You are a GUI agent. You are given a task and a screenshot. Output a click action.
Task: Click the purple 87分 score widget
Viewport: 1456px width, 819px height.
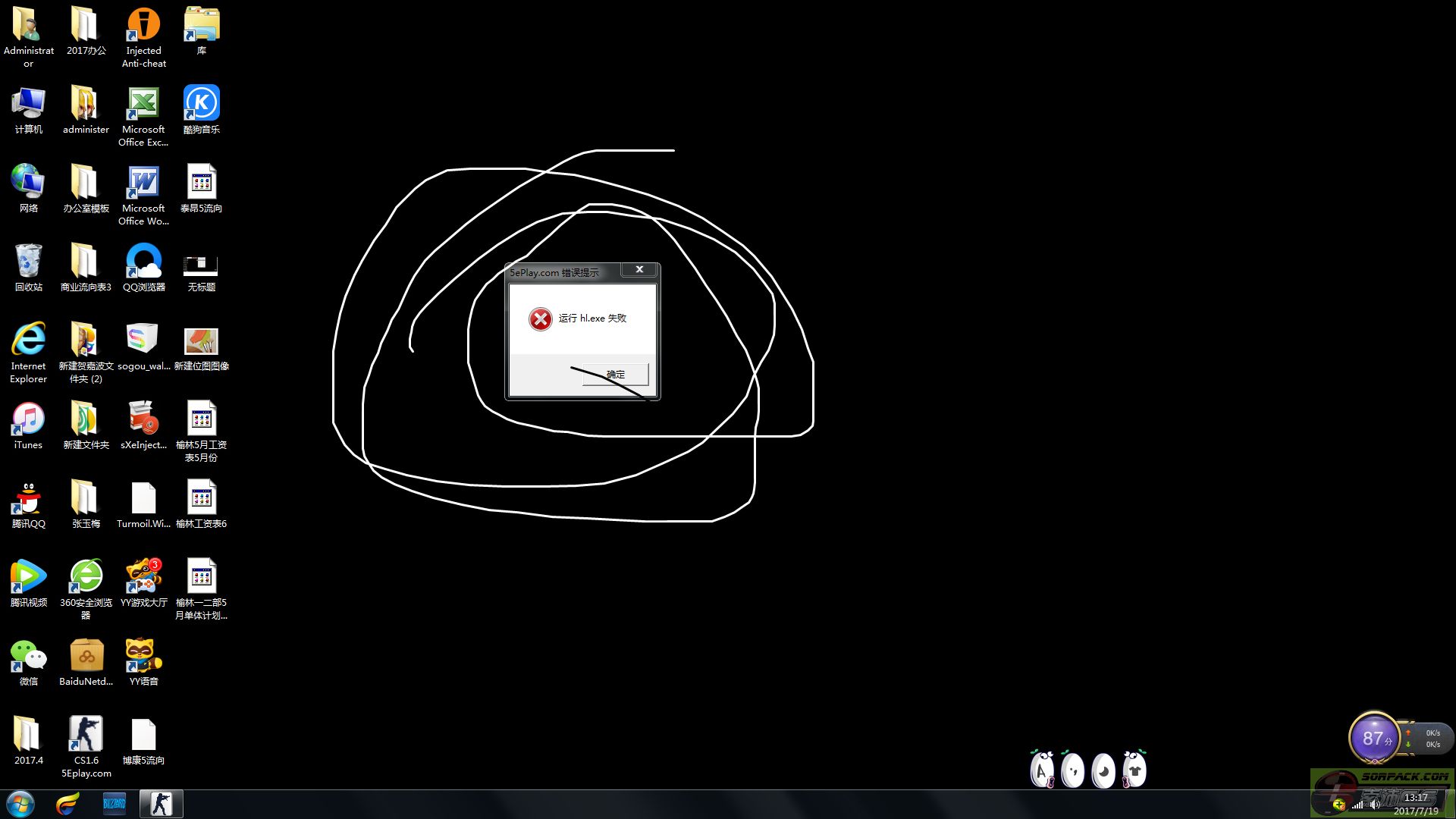[x=1373, y=738]
